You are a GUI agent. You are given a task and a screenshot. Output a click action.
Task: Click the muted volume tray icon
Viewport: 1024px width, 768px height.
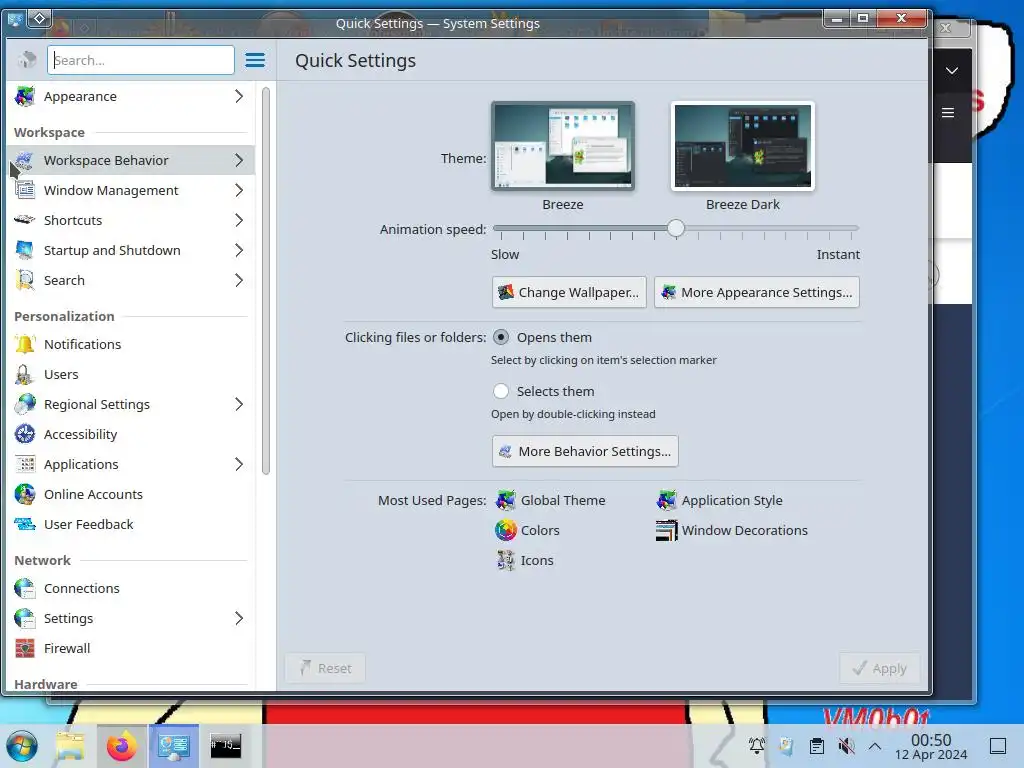(x=846, y=746)
